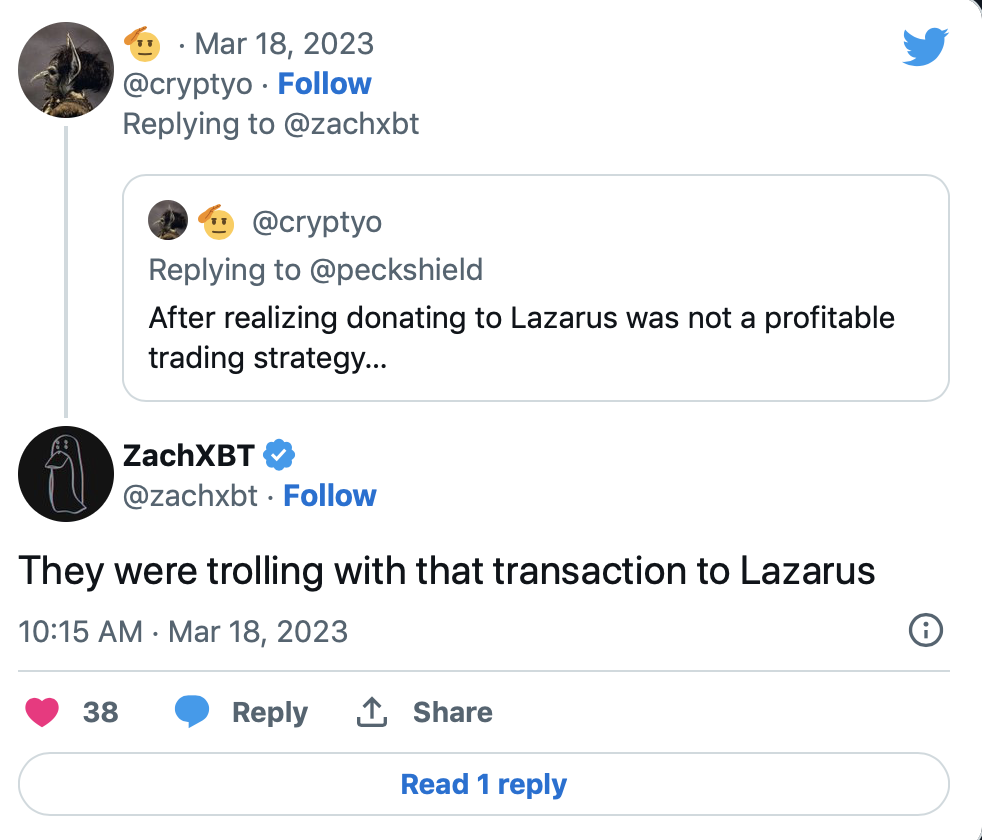This screenshot has width=982, height=840.
Task: Click the blue reply speech bubble icon
Action: [x=192, y=712]
